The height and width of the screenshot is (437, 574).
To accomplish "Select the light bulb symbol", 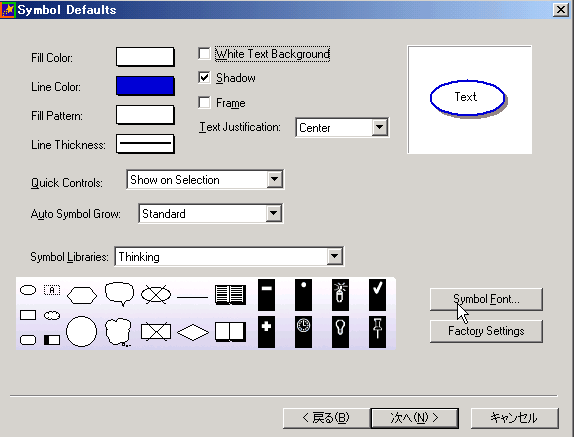I will point(340,332).
